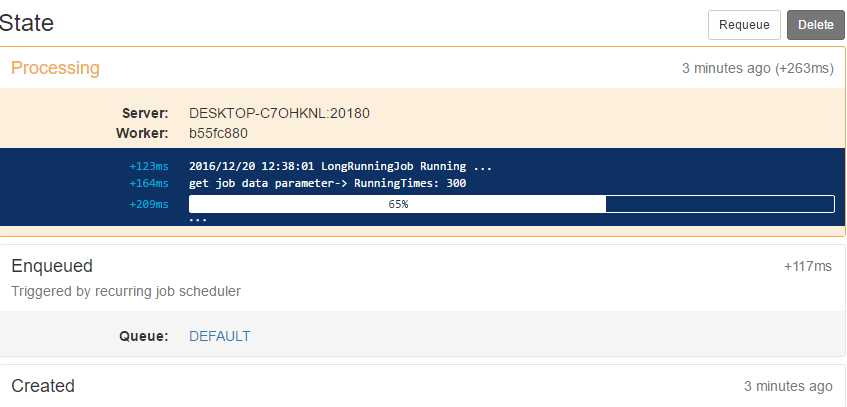The height and width of the screenshot is (407, 847).
Task: Click the Requeue button
Action: pos(744,25)
